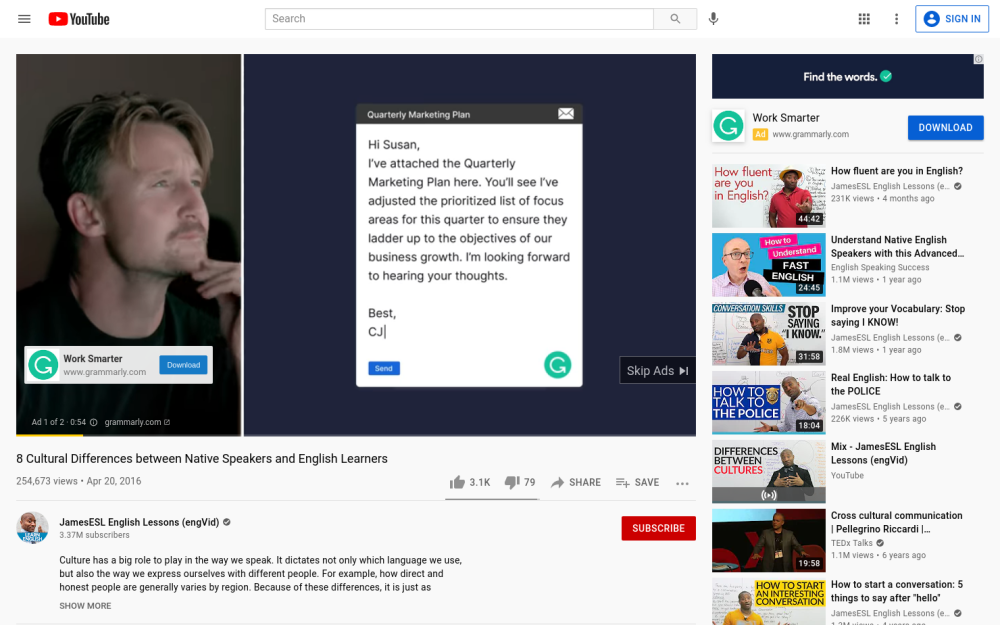This screenshot has height=625, width=1000.
Task: Click the Grammarly logo in ad overlay
Action: pyautogui.click(x=43, y=365)
